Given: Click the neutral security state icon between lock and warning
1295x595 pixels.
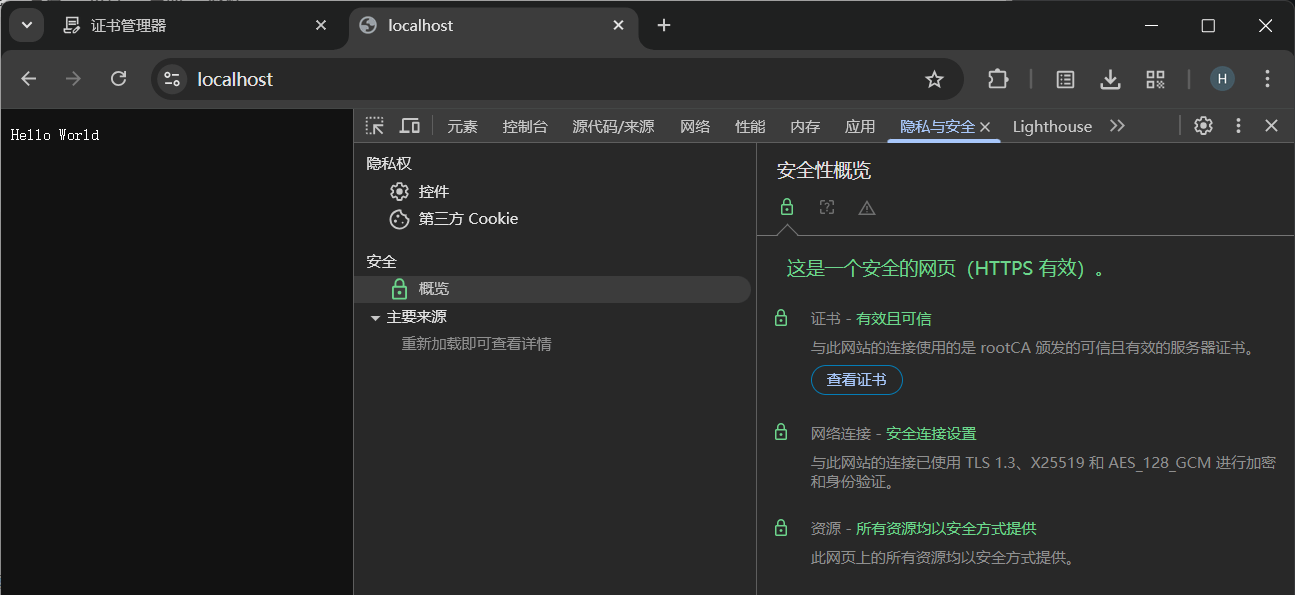Looking at the screenshot, I should click(x=827, y=207).
